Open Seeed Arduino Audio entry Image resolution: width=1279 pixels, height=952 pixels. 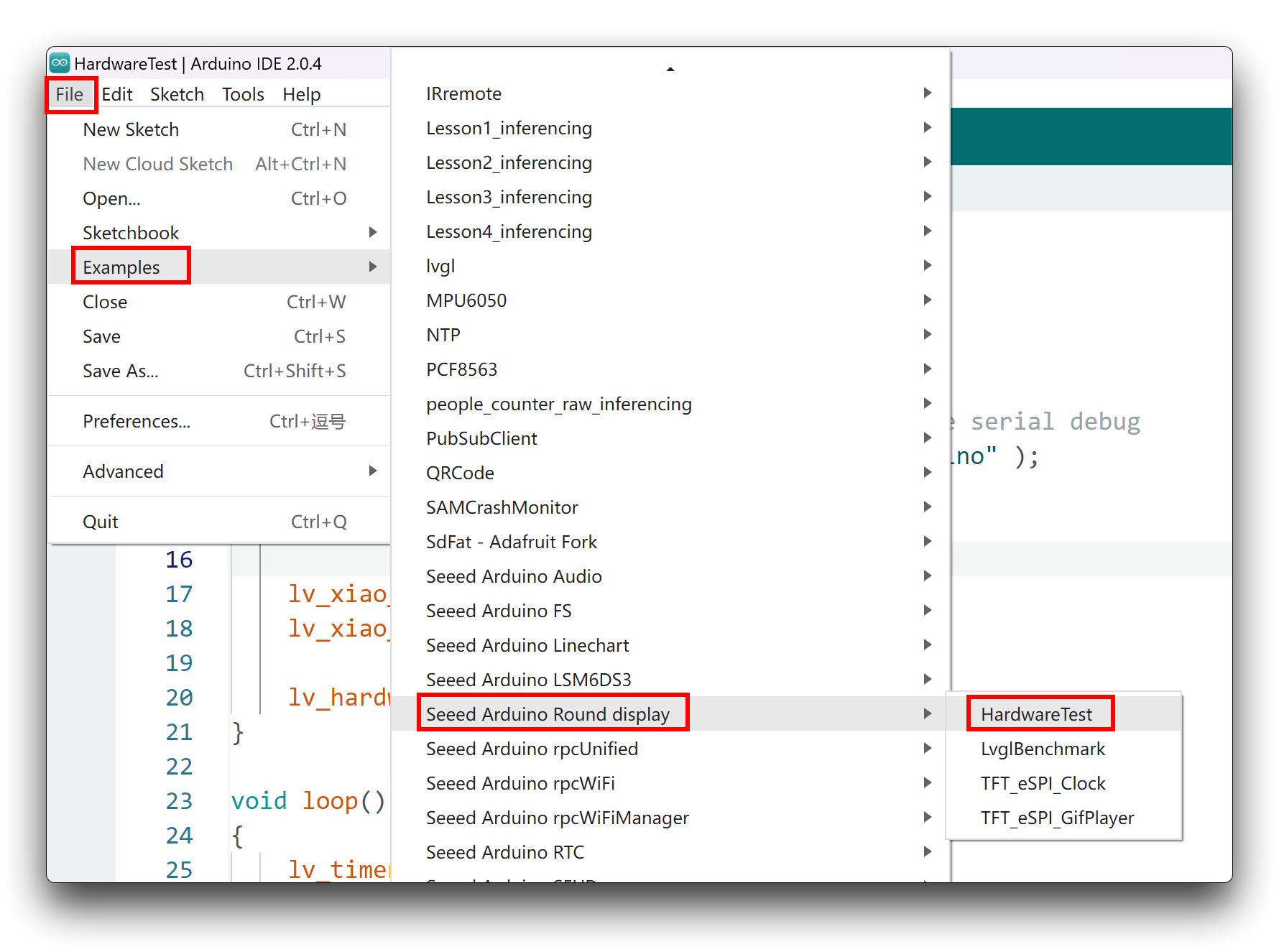(670, 576)
